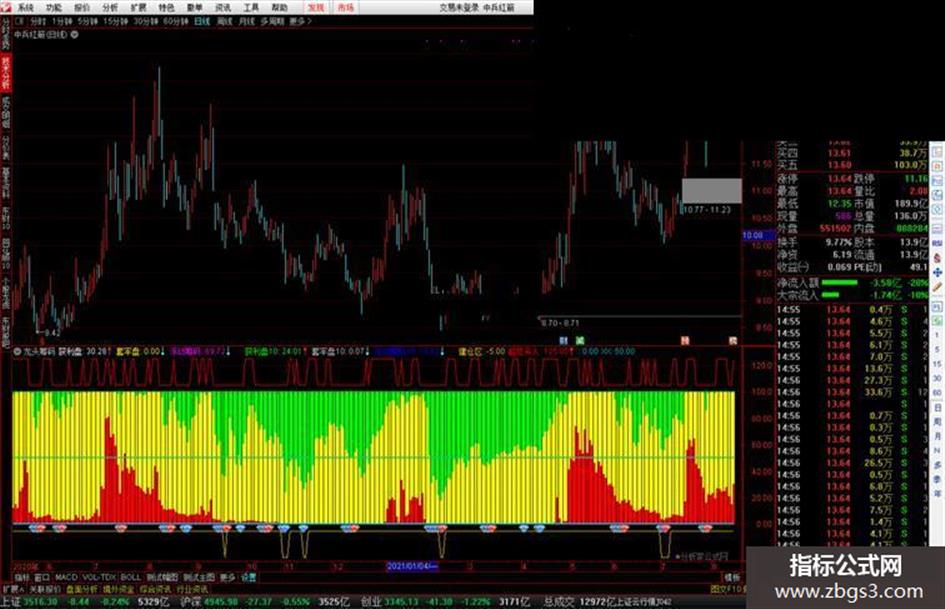Click the red 市场 button

tap(346, 8)
